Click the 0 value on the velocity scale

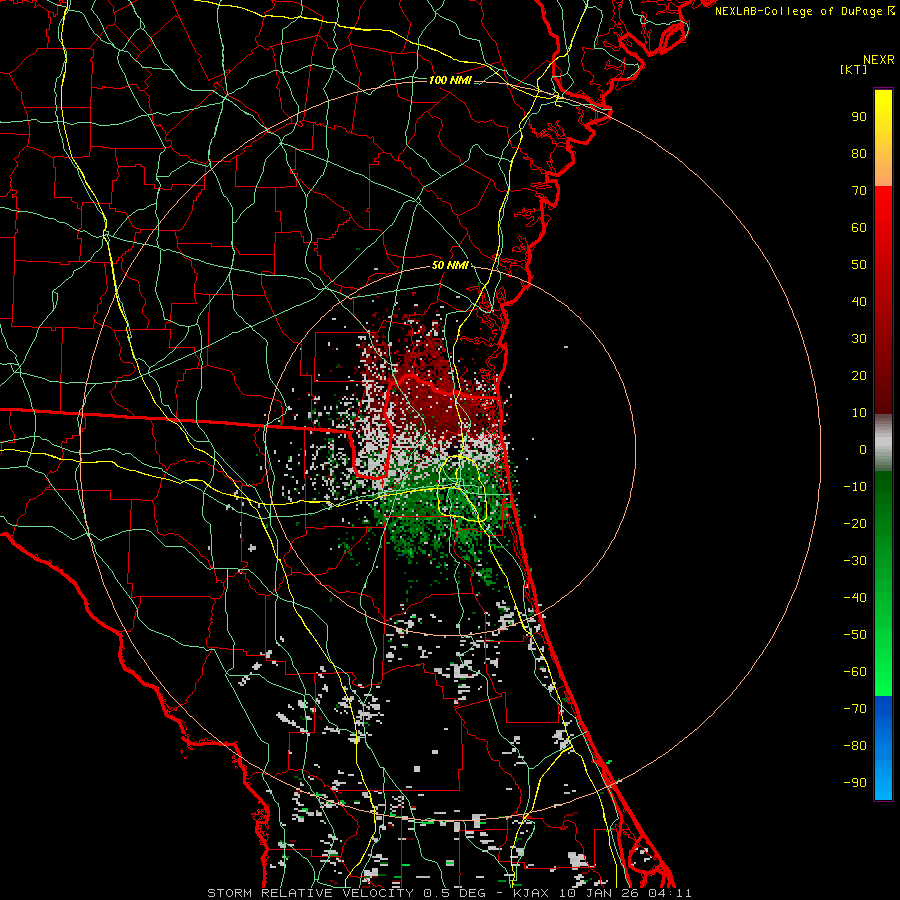[863, 450]
